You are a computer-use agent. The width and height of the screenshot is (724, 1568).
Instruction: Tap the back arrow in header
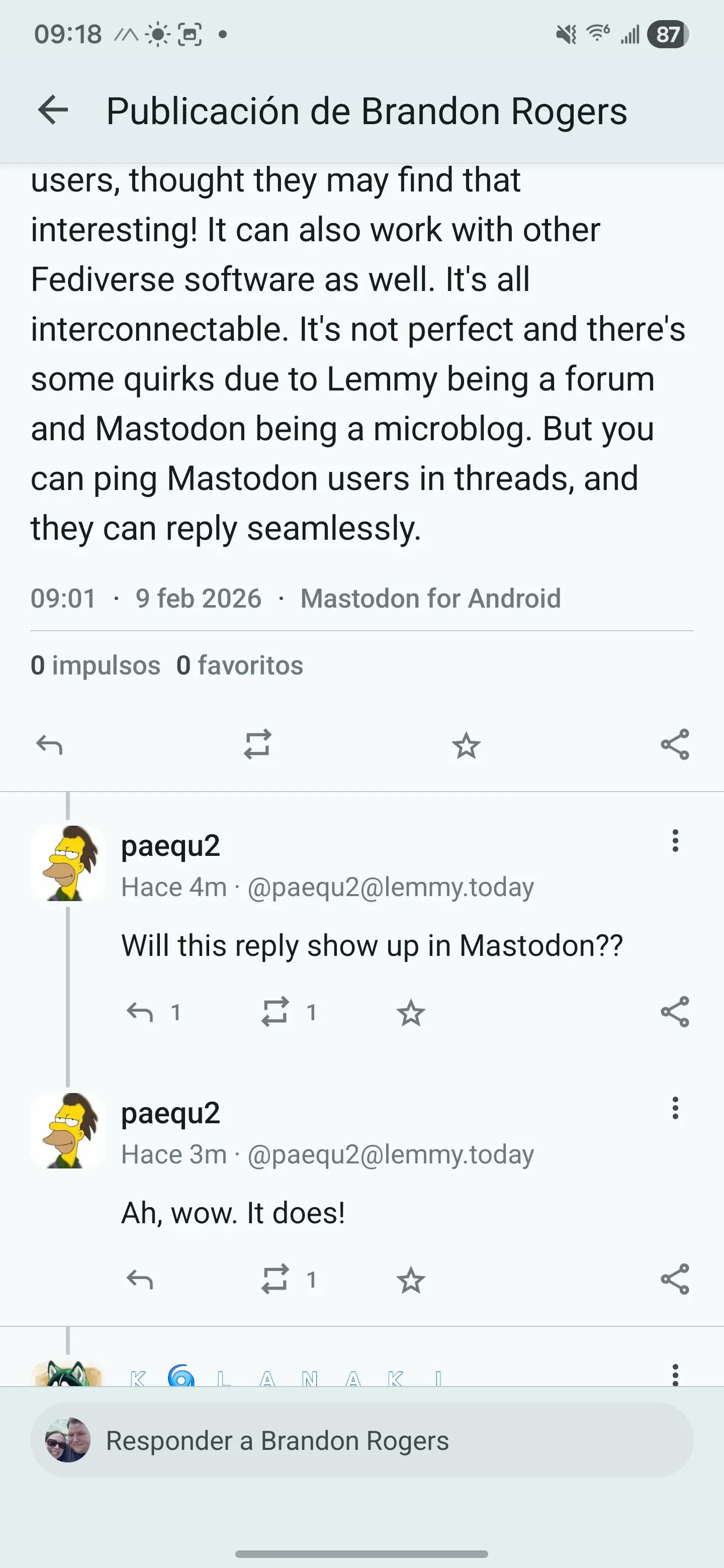pos(53,111)
